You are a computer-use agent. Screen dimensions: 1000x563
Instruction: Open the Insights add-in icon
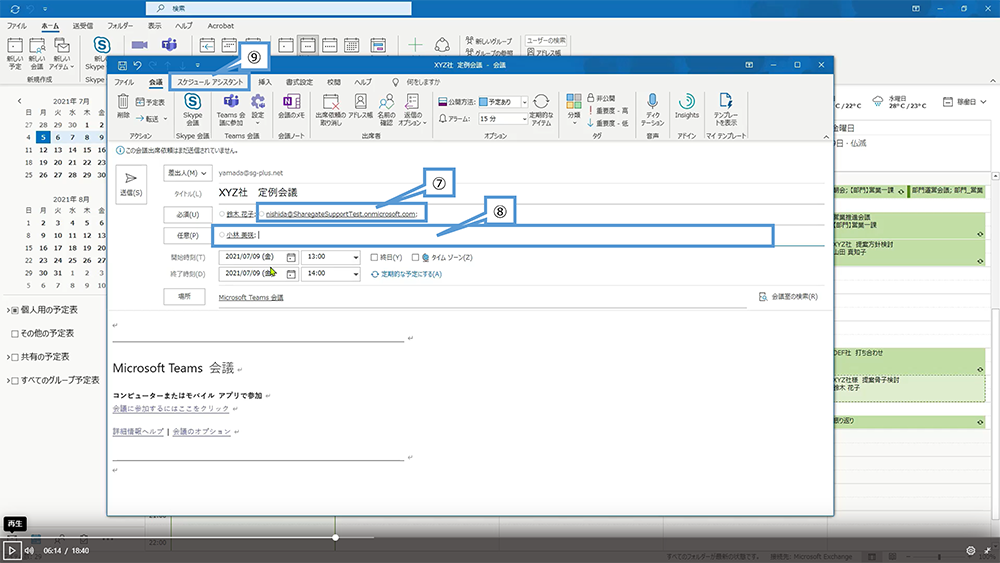[x=687, y=101]
